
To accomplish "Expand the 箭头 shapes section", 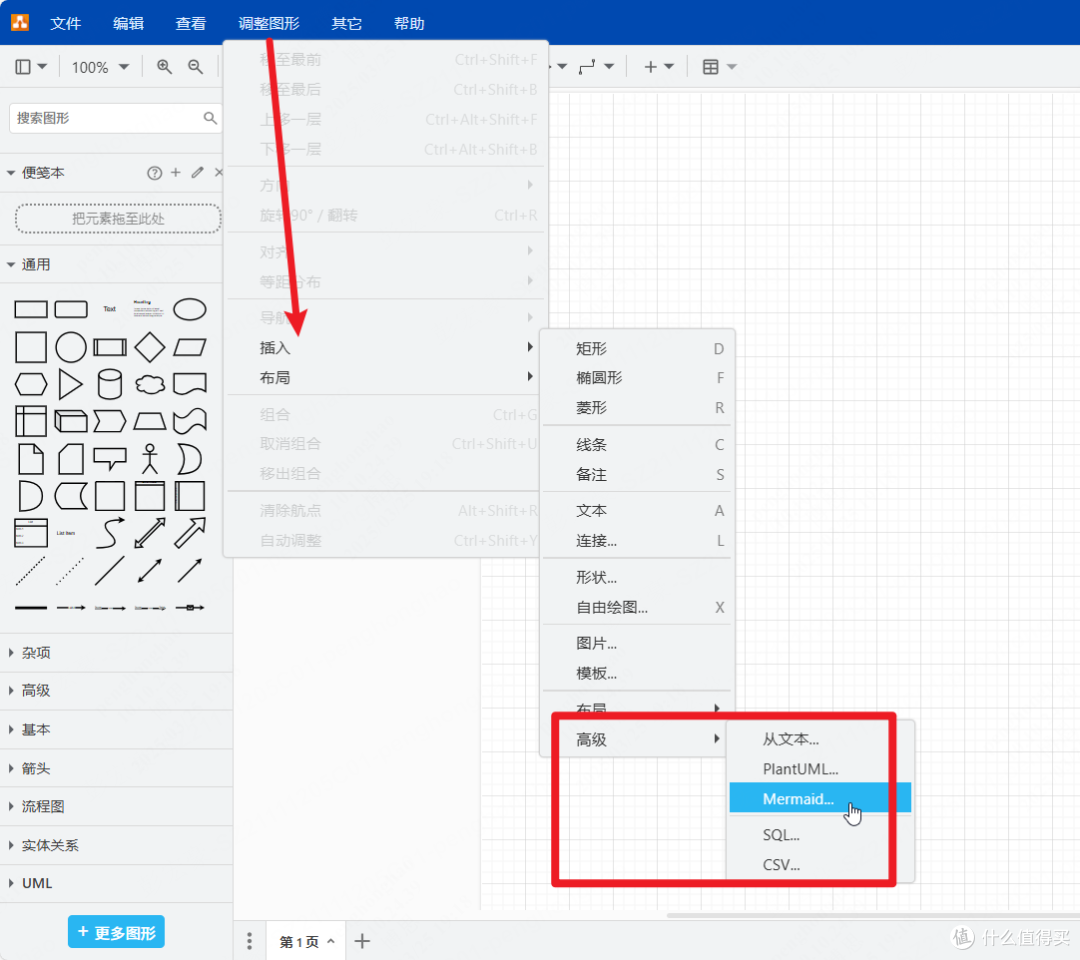I will (x=116, y=768).
